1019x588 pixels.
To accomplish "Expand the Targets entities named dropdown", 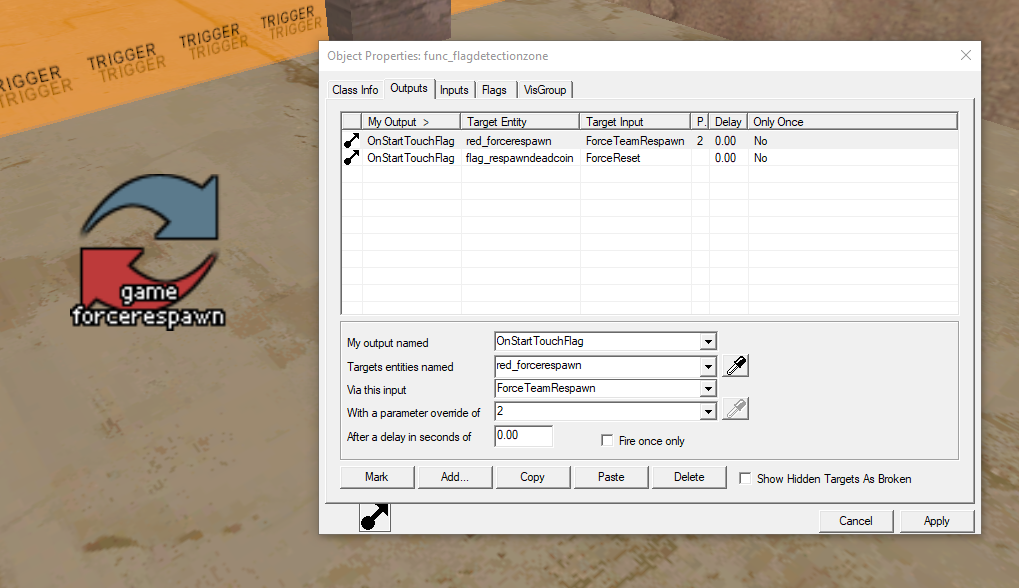I will click(708, 366).
